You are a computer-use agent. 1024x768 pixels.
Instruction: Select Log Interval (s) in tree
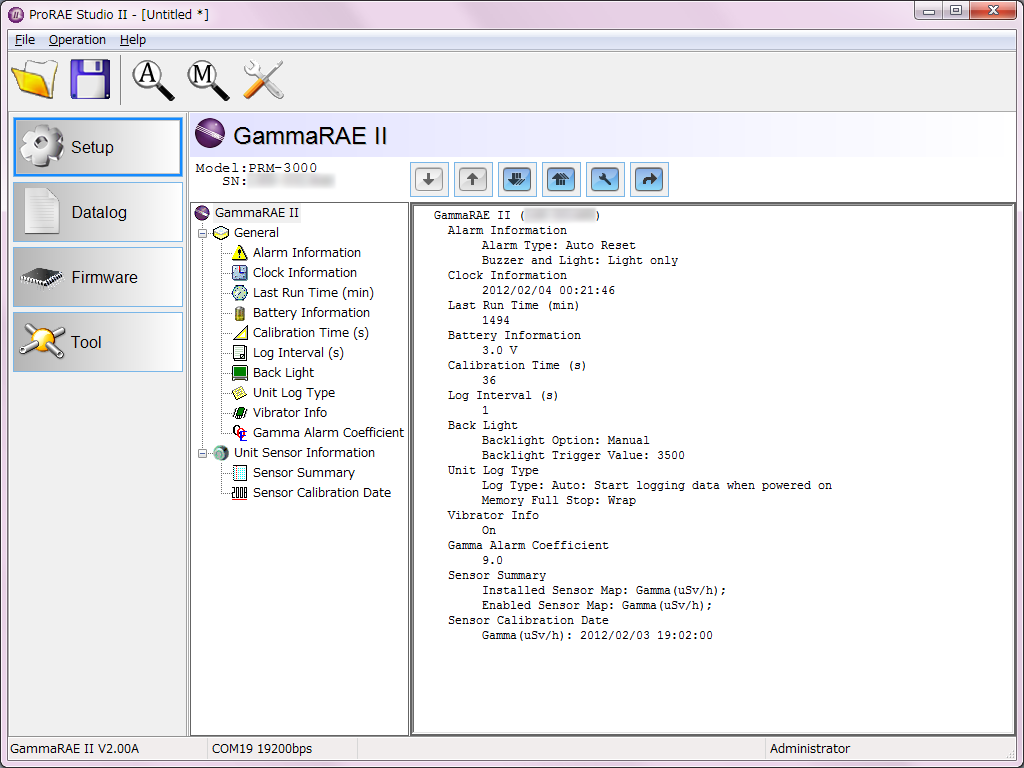click(298, 353)
